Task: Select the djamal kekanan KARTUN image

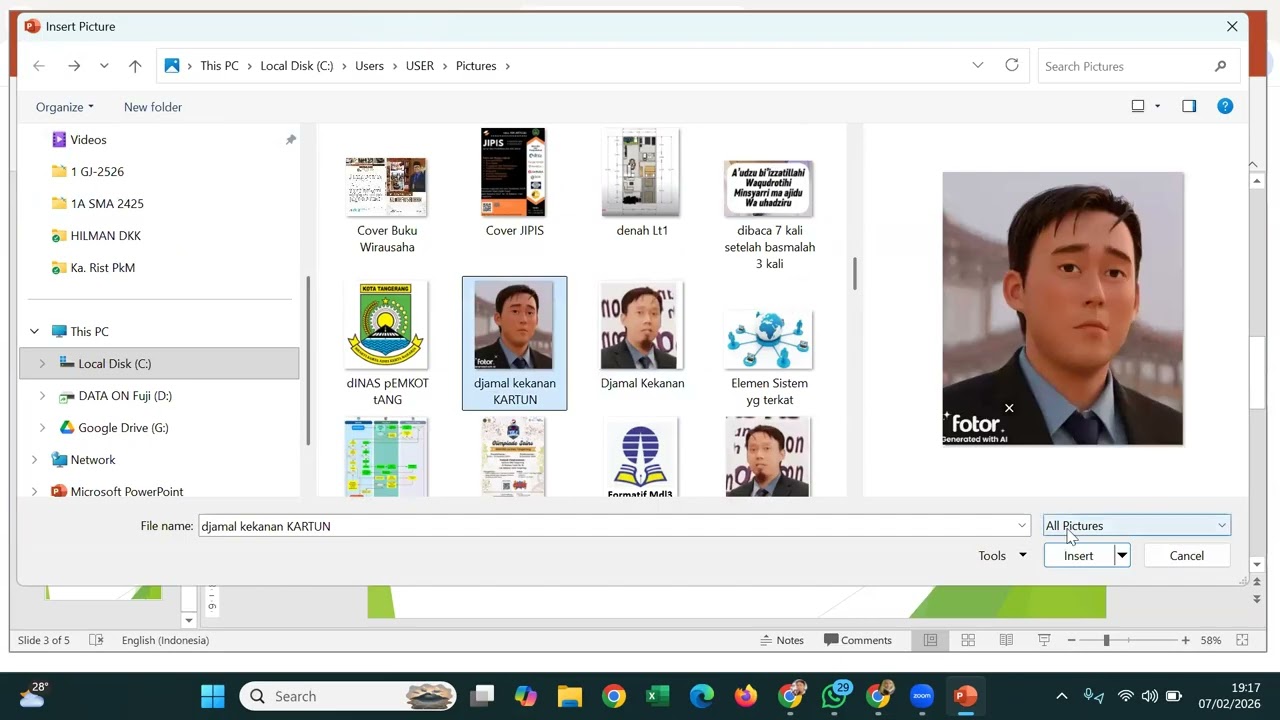Action: pos(514,343)
